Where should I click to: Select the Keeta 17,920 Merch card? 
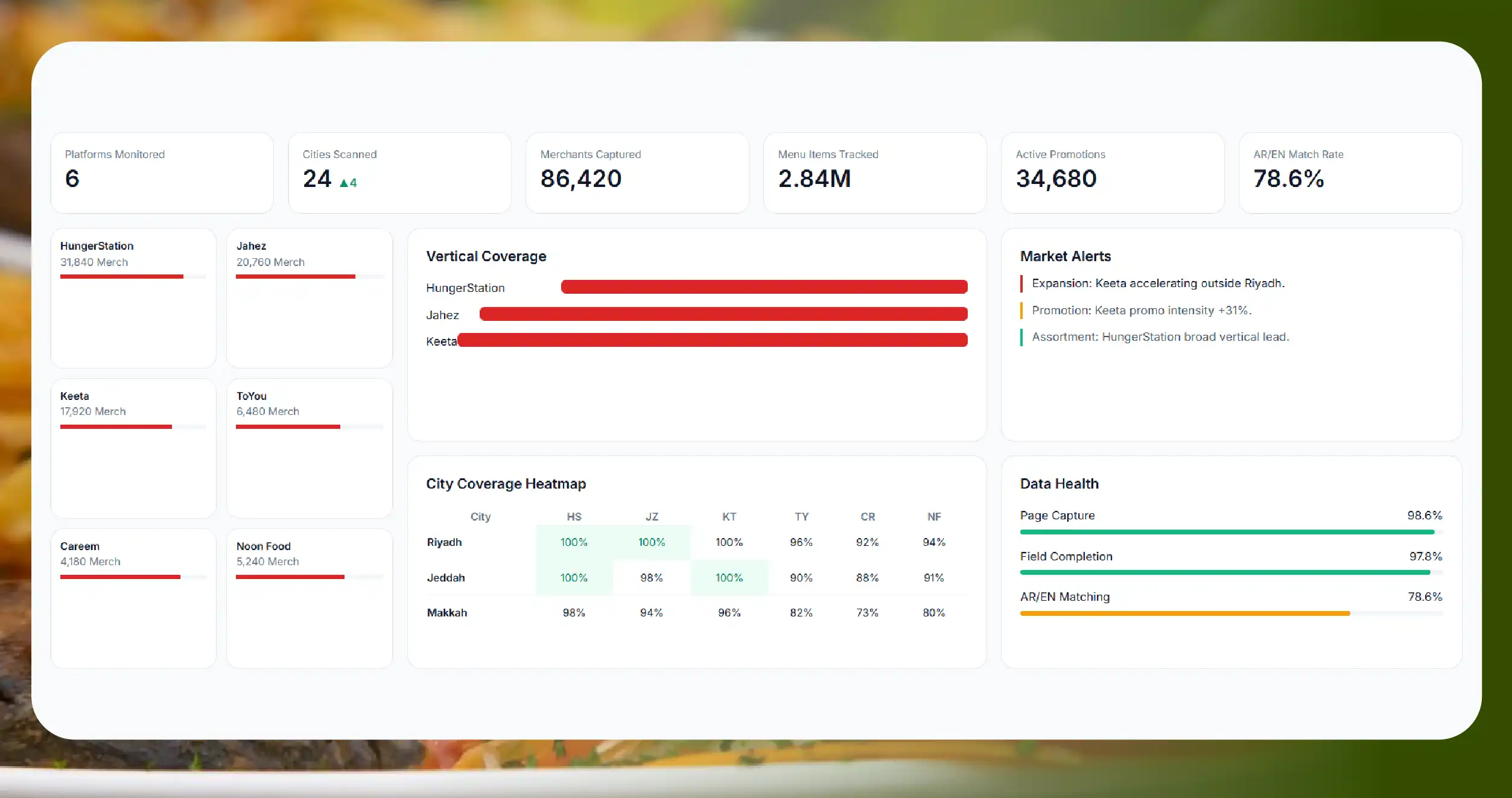tap(133, 448)
